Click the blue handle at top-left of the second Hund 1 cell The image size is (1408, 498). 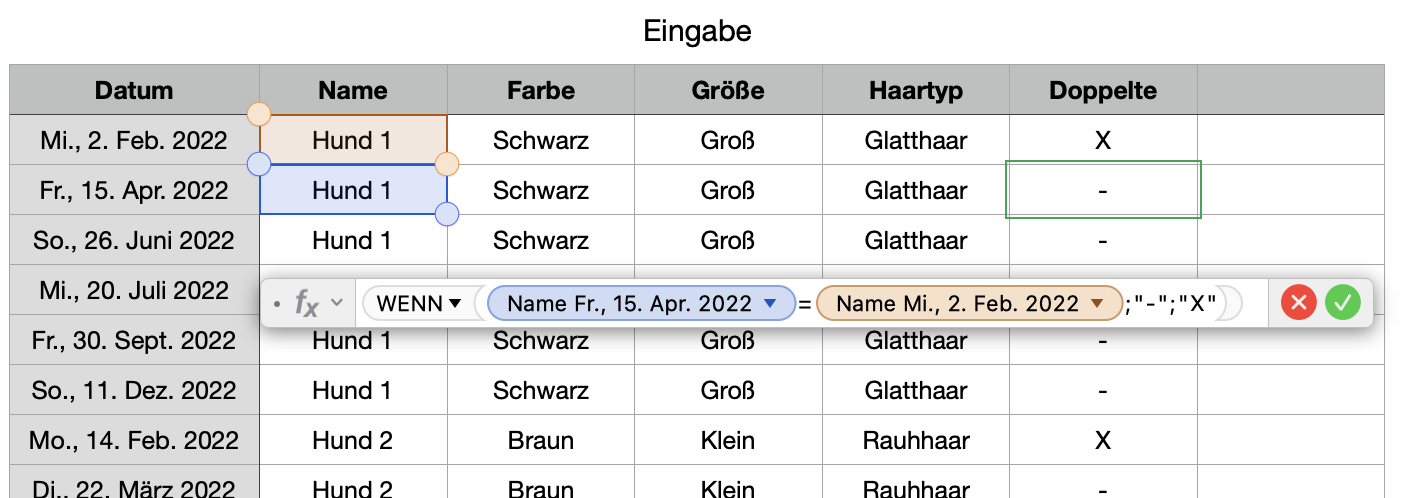(x=259, y=164)
